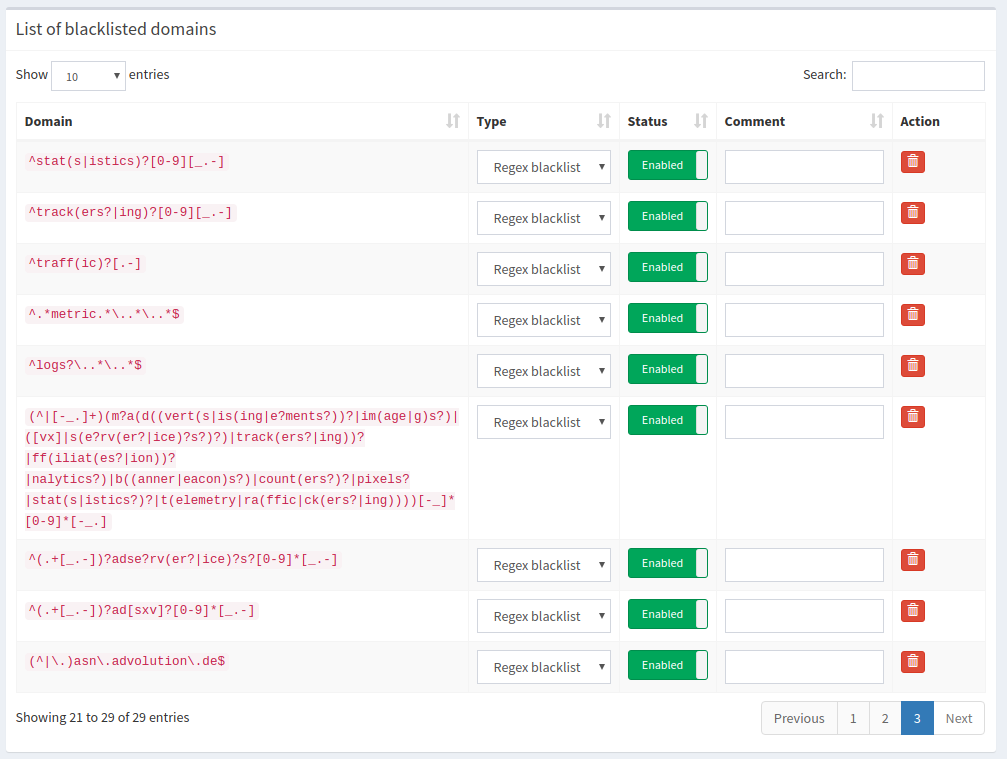Open Type dropdown for ^stat(s|istics) row

pos(544,167)
